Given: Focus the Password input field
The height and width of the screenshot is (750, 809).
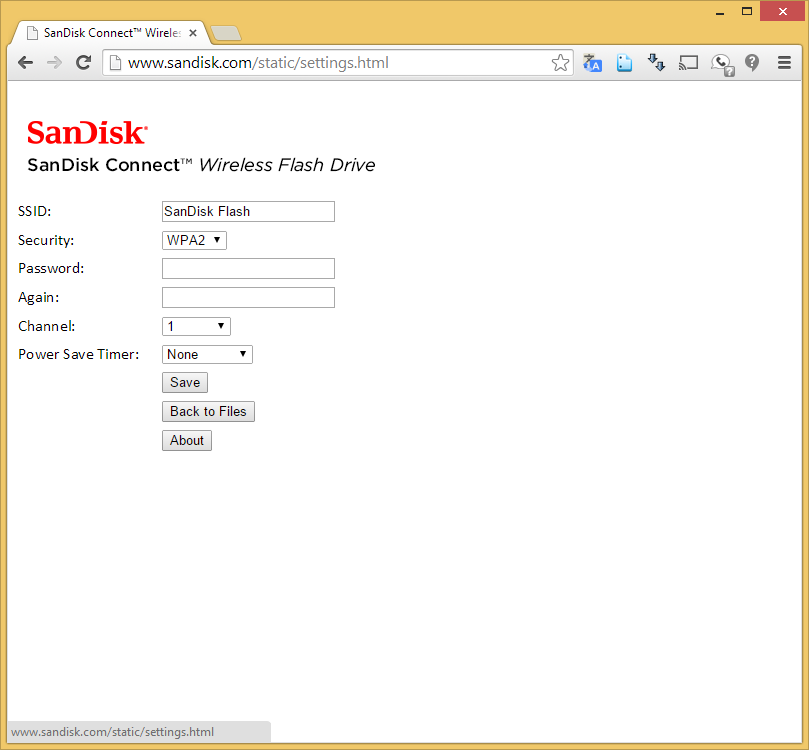Looking at the screenshot, I should coord(248,268).
